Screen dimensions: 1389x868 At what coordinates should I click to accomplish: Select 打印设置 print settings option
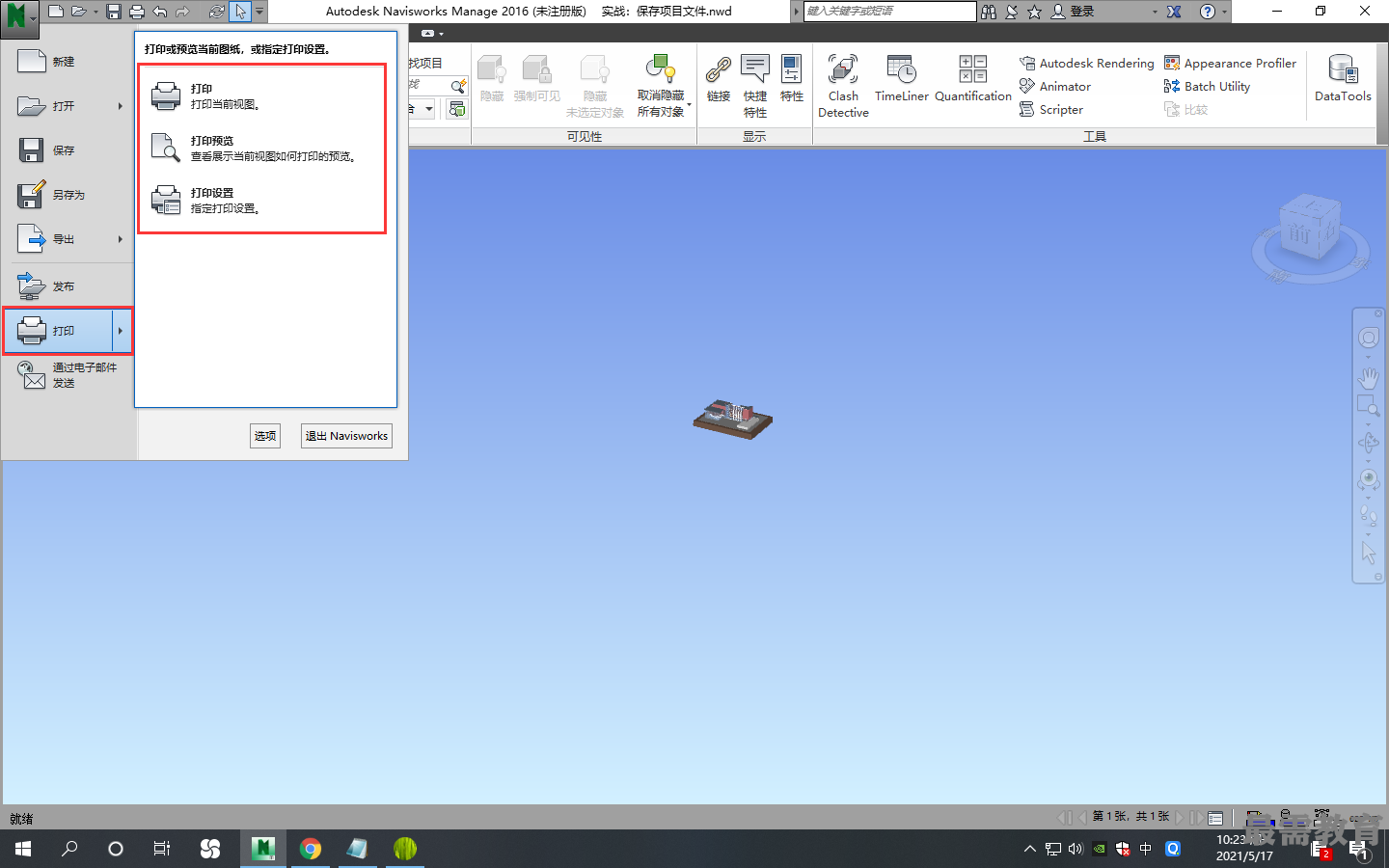262,201
